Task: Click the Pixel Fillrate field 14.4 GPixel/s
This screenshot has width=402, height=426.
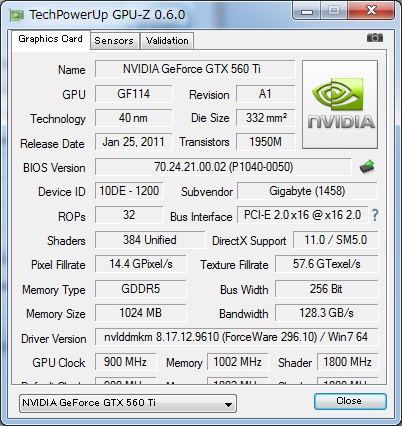Action: pyautogui.click(x=141, y=264)
